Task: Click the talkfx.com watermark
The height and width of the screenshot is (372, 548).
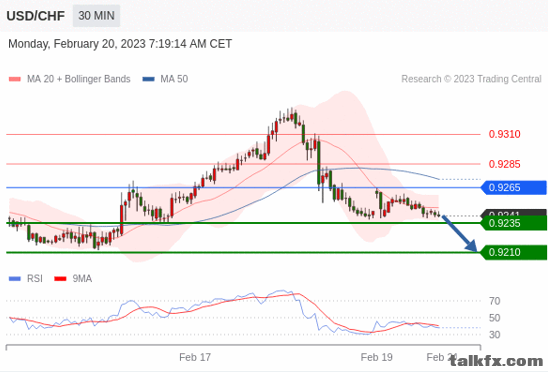Action: click(x=496, y=360)
